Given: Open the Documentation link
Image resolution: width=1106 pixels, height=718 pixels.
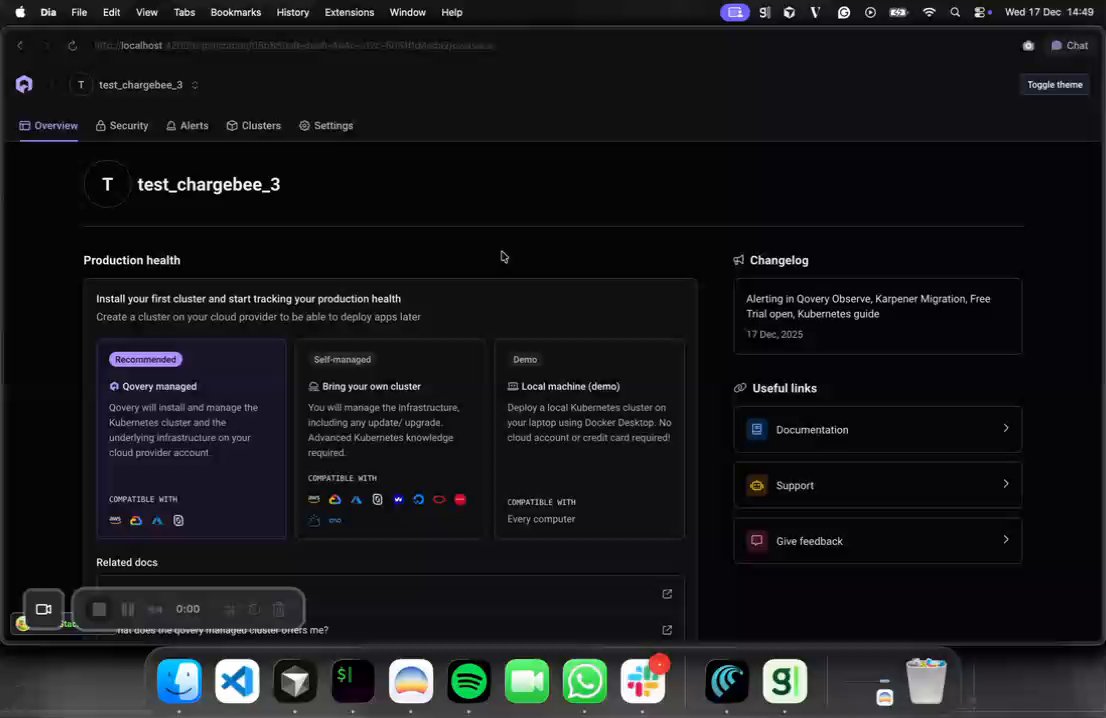Looking at the screenshot, I should pos(877,429).
